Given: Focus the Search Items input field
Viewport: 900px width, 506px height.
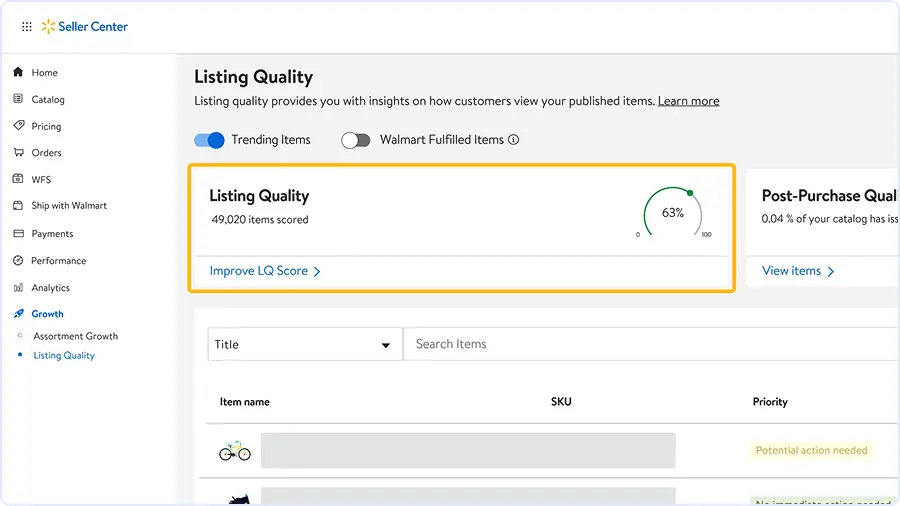Looking at the screenshot, I should [x=651, y=344].
